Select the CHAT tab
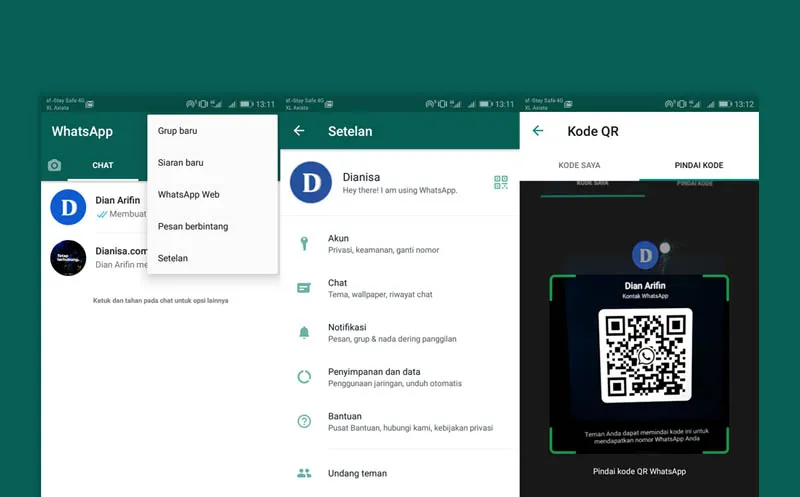The height and width of the screenshot is (497, 800). pos(103,165)
